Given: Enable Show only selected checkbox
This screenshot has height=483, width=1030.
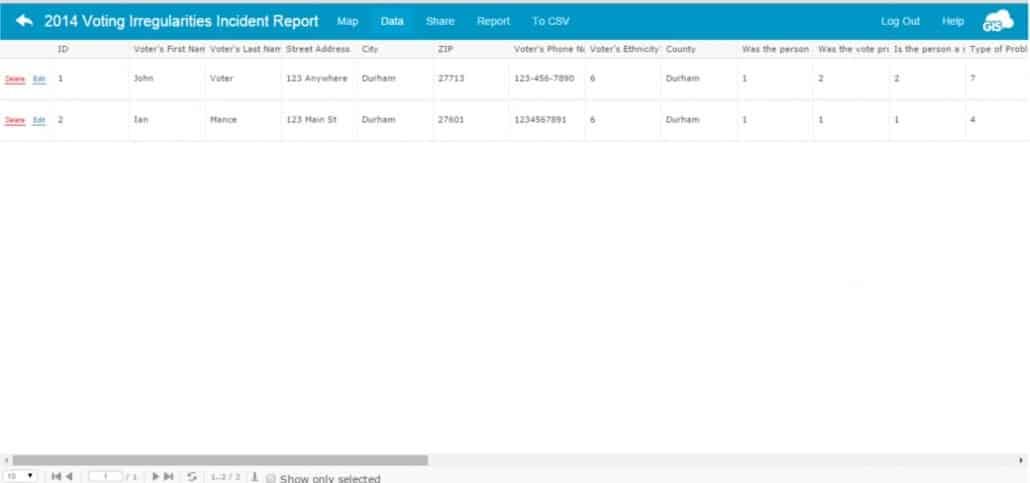Looking at the screenshot, I should point(271,479).
